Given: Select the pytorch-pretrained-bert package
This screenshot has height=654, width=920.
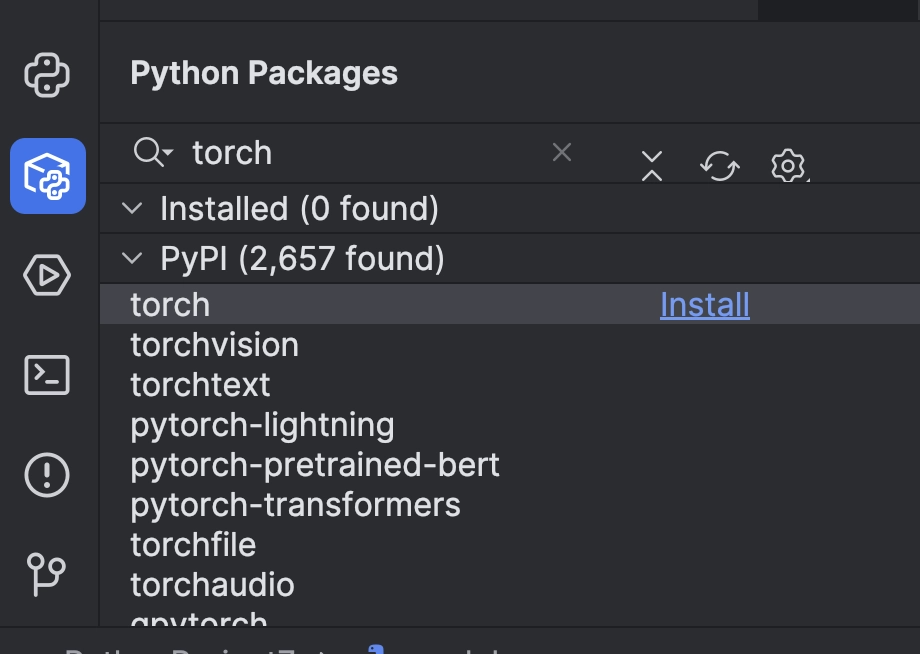Looking at the screenshot, I should pos(315,465).
